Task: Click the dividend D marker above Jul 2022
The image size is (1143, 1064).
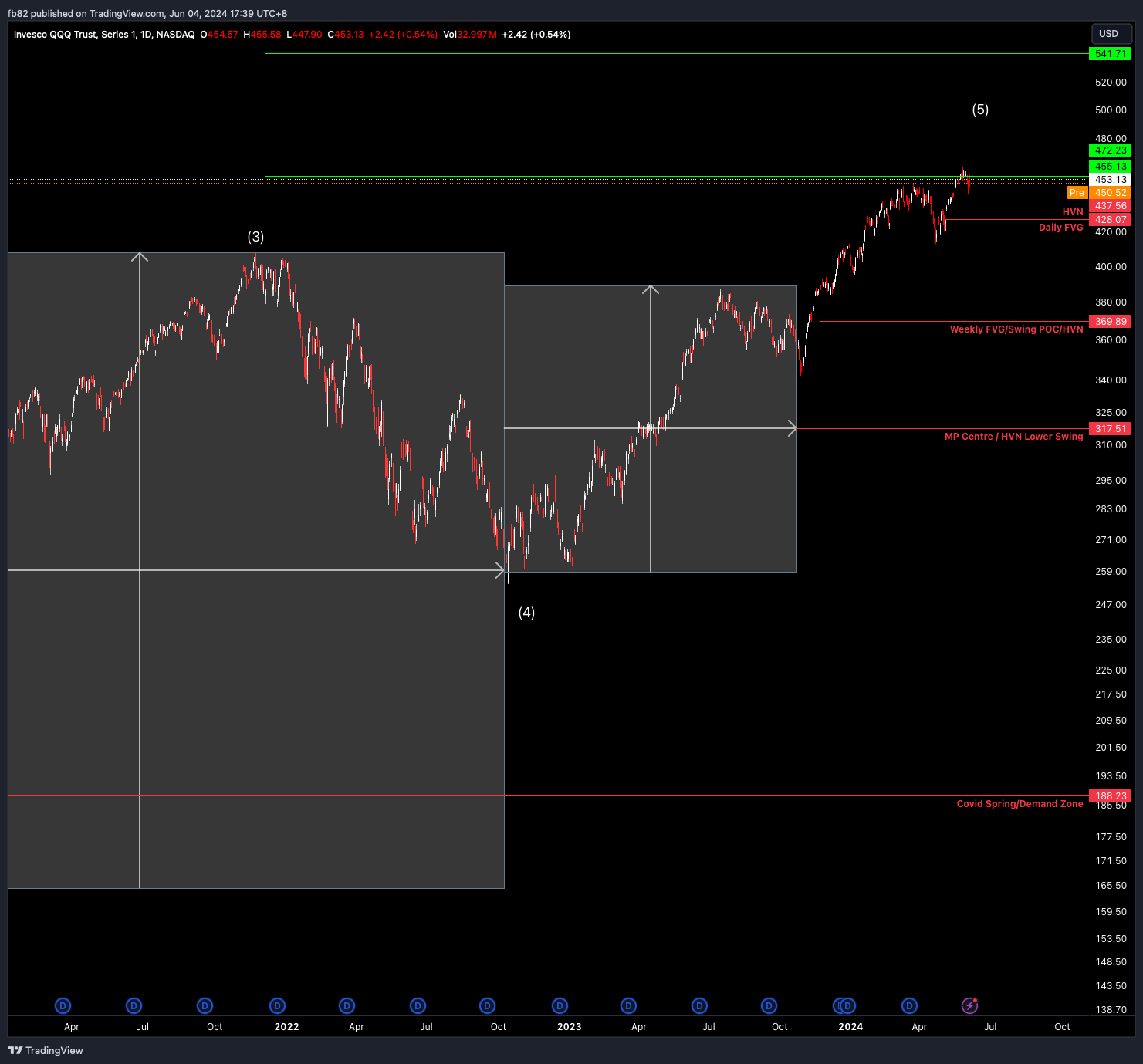Action: point(418,1005)
